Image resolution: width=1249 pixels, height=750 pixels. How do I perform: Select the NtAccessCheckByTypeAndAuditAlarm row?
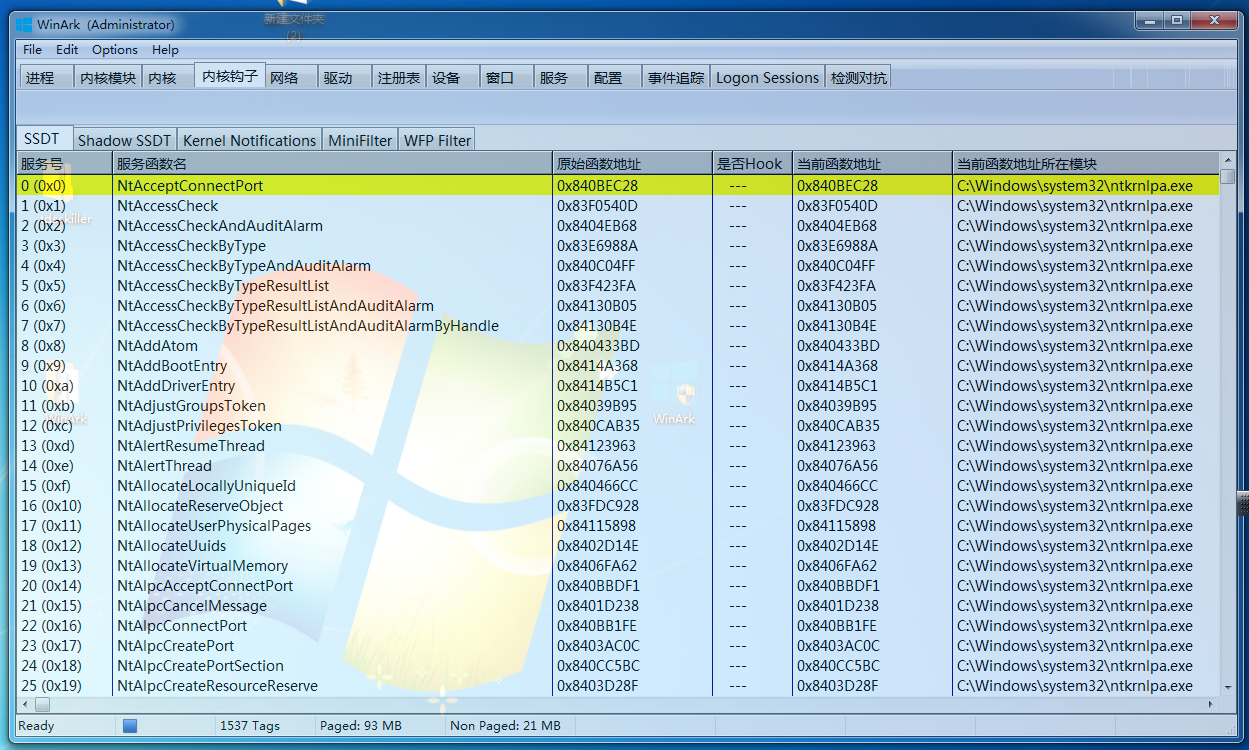click(x=618, y=265)
